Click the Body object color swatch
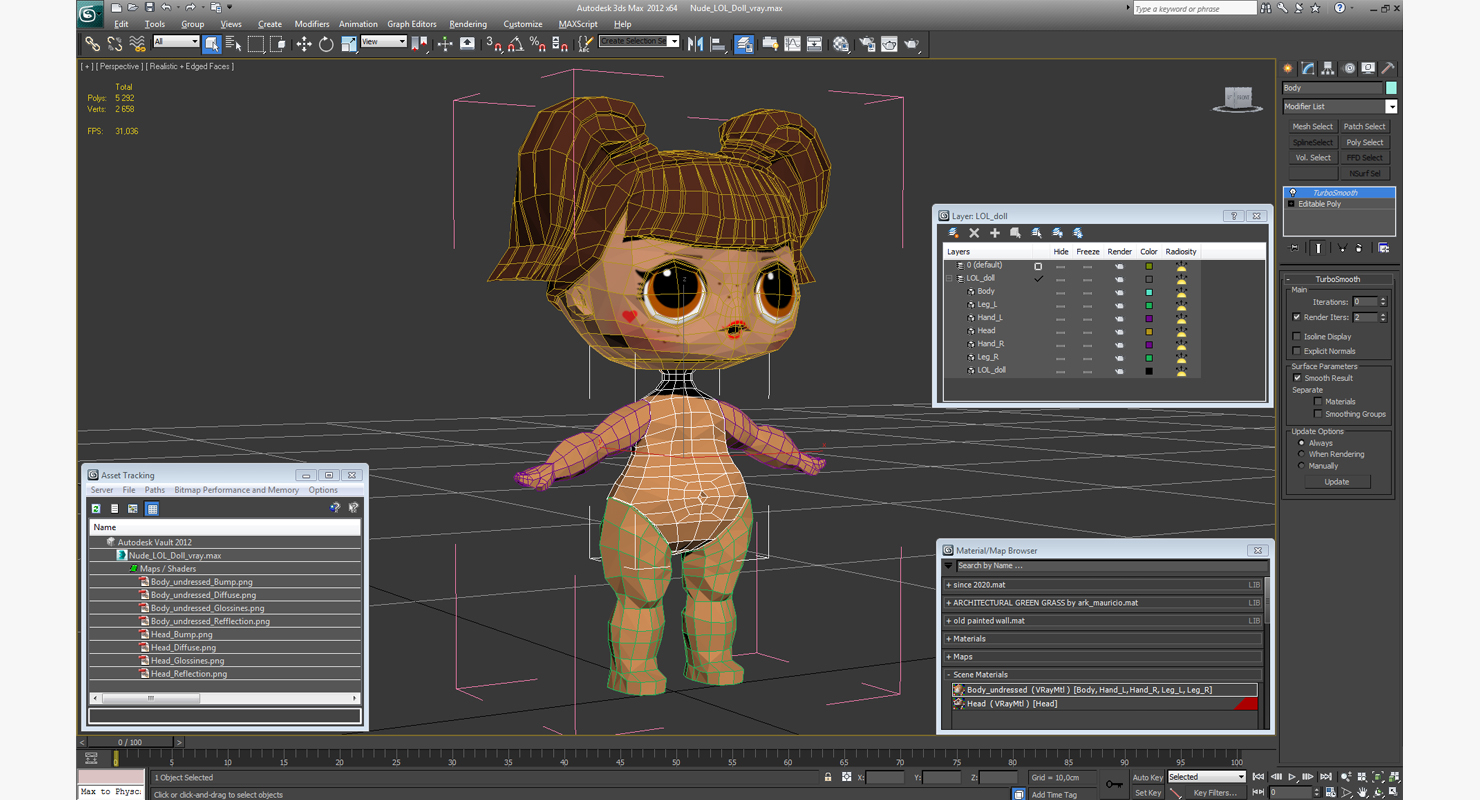The image size is (1480, 800). (x=1391, y=88)
